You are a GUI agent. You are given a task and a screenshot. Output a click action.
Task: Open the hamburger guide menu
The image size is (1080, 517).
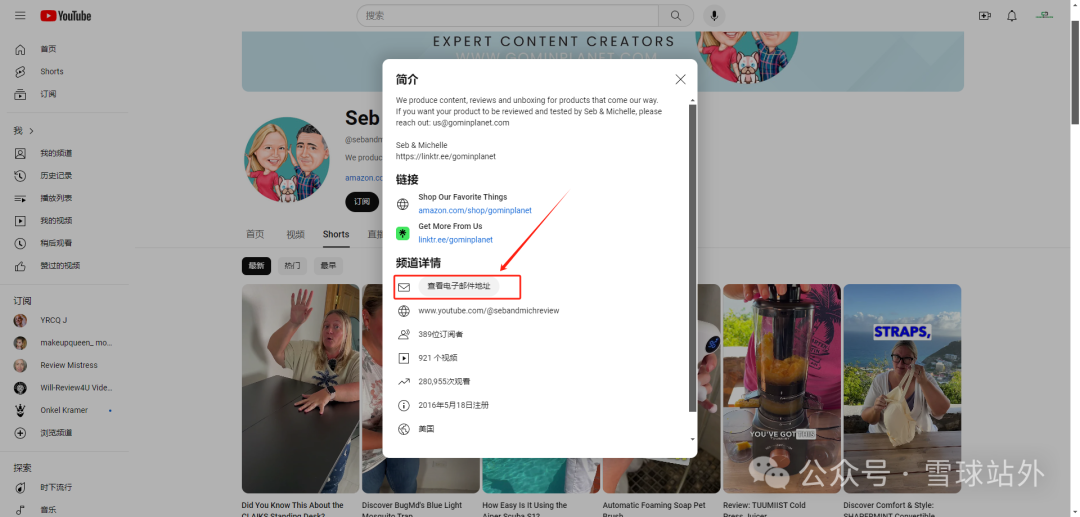(x=20, y=16)
